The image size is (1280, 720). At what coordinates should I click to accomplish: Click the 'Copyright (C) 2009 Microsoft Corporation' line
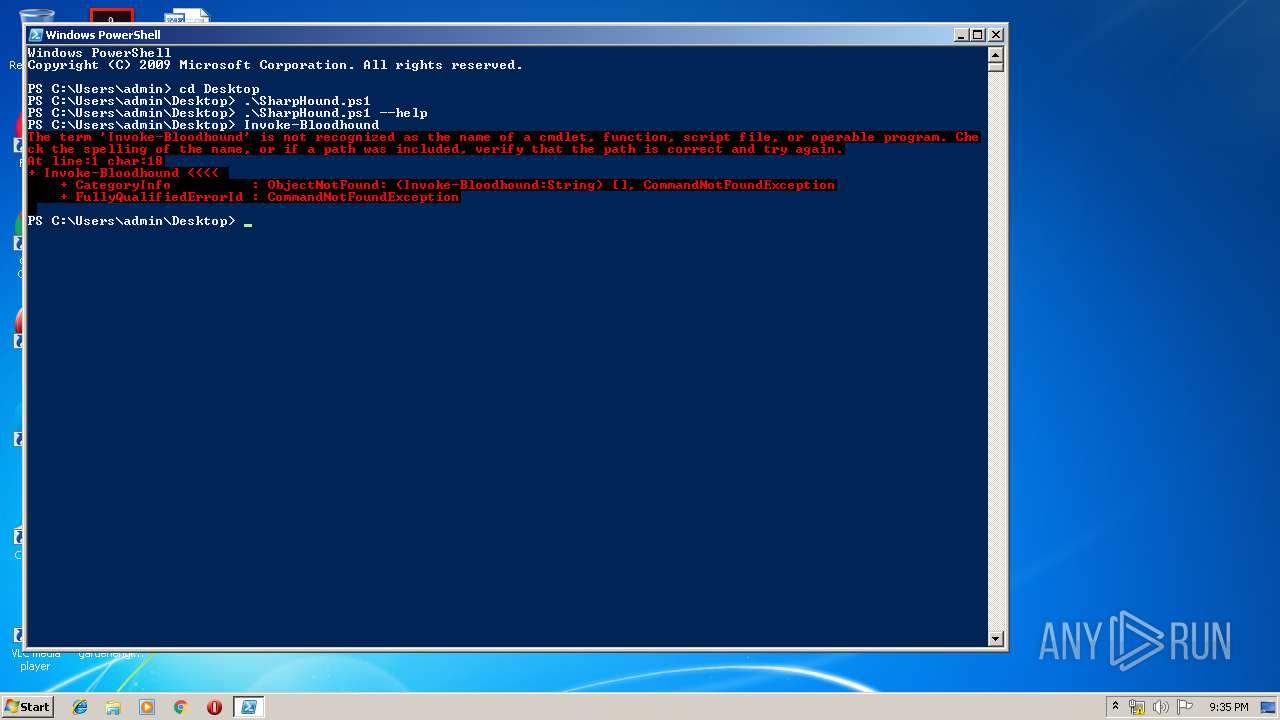click(x=275, y=65)
